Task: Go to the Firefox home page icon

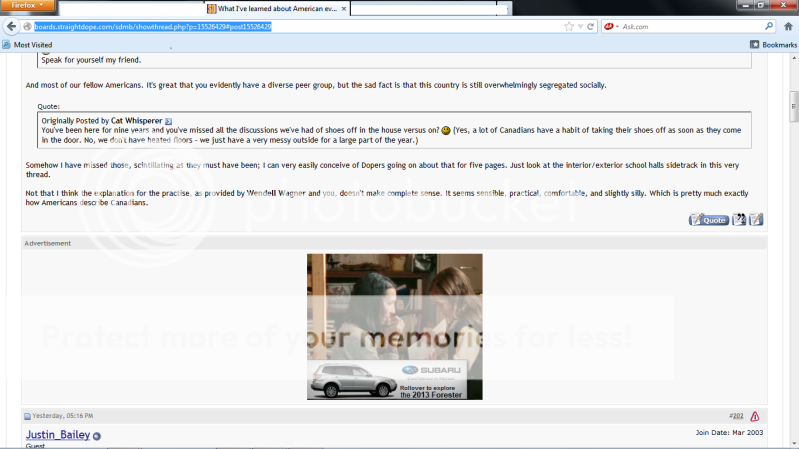Action: click(789, 26)
